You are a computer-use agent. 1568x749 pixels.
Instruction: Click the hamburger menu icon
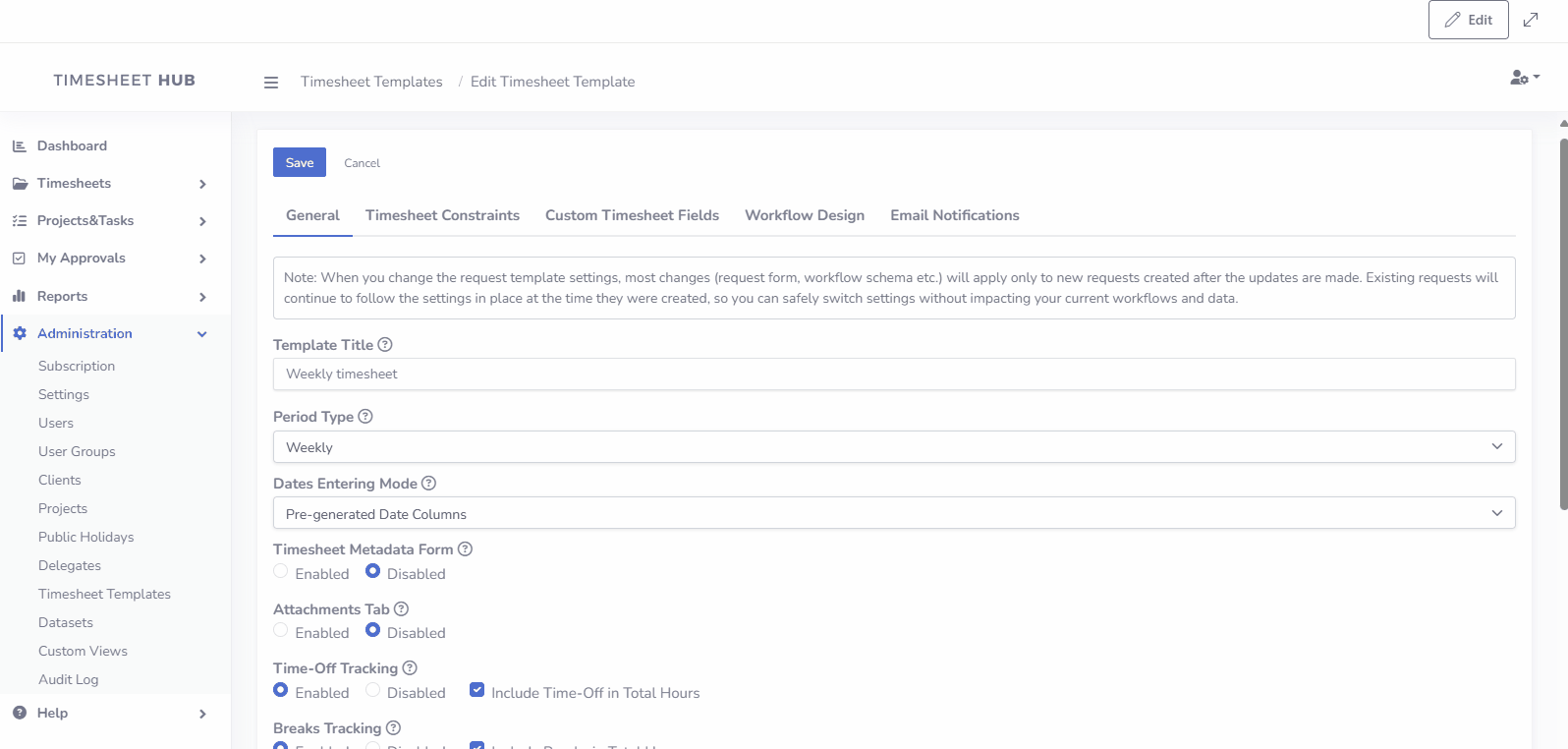pos(271,83)
